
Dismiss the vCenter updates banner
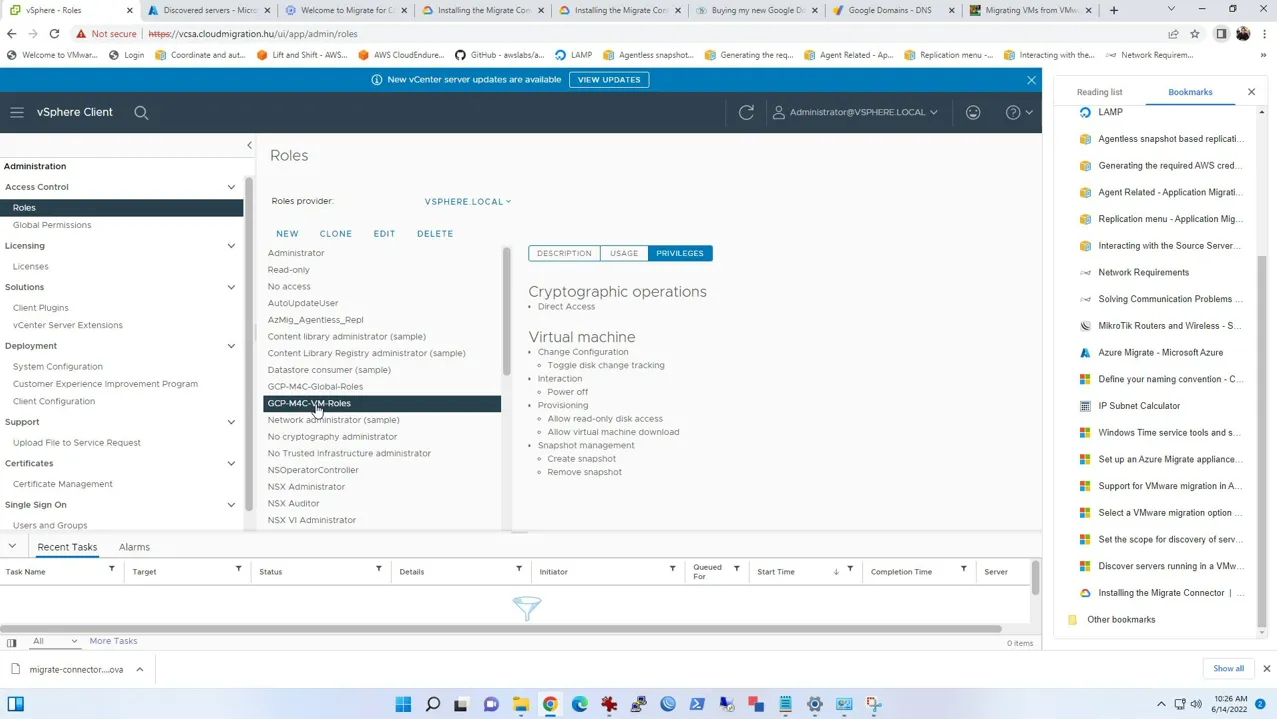1031,80
